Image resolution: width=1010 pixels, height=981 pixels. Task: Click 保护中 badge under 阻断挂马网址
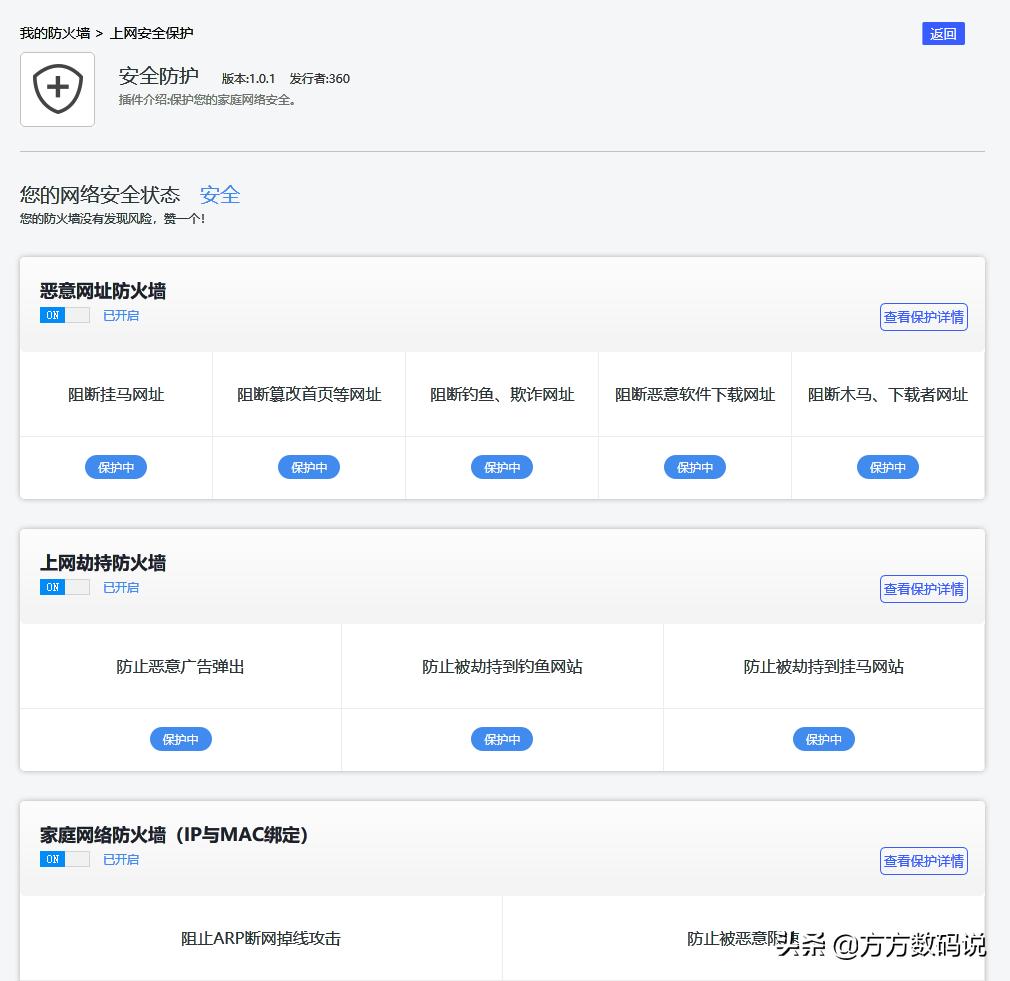(x=115, y=467)
